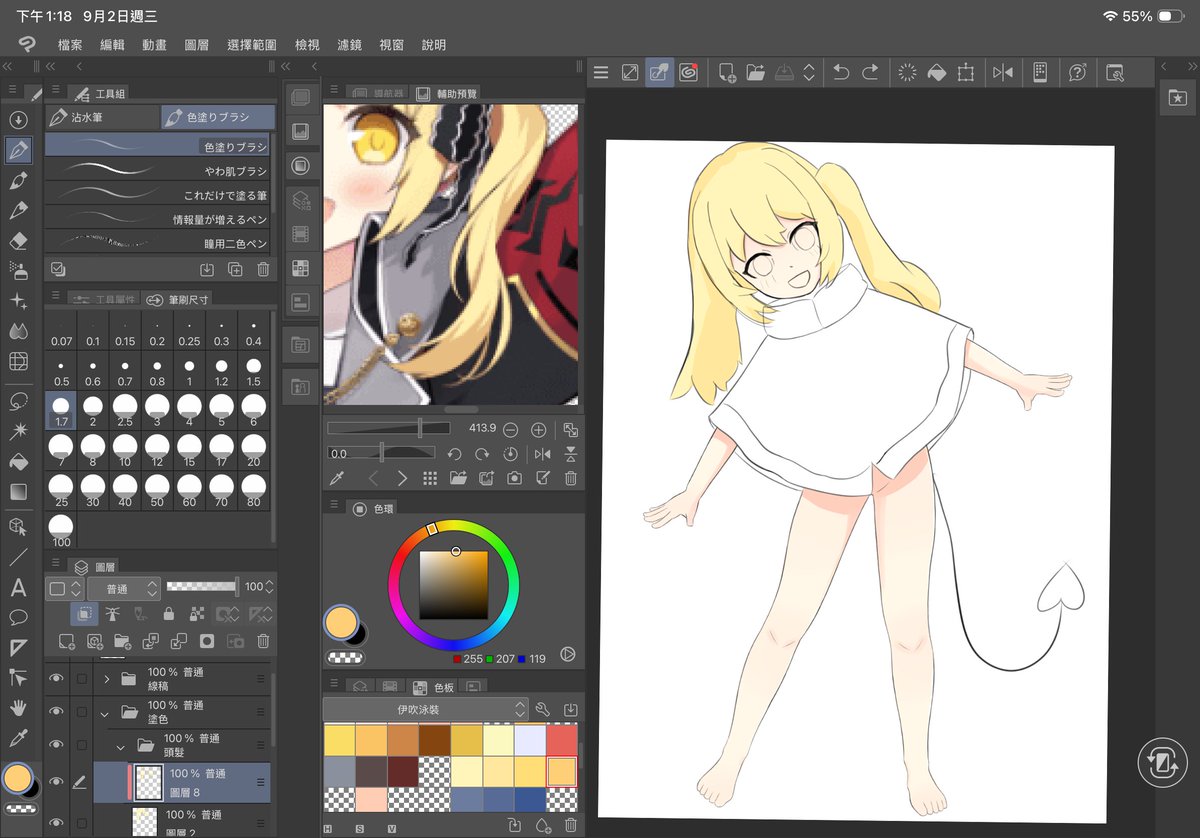This screenshot has width=1200, height=838.
Task: Choose brush size 100 preset
Action: point(61,529)
